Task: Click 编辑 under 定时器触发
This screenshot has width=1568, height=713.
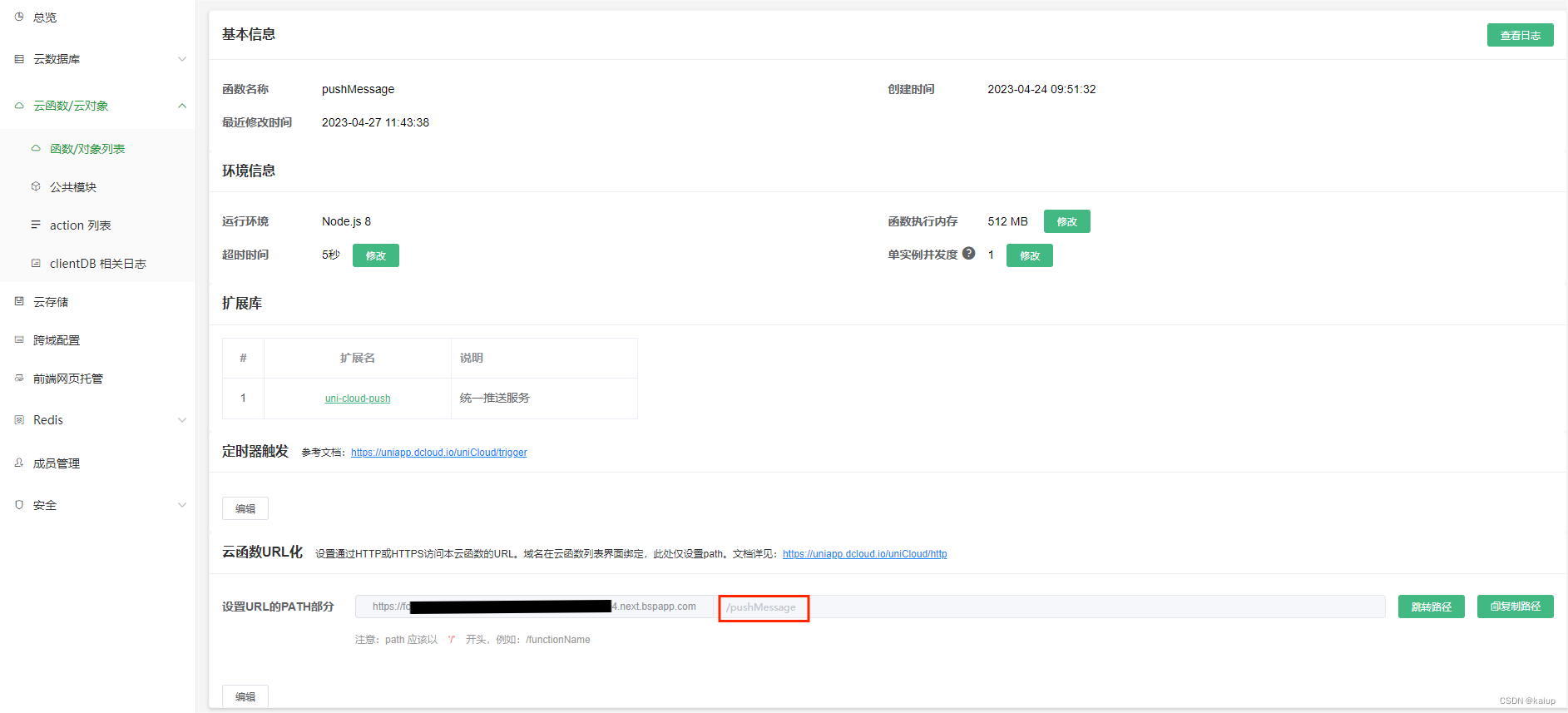Action: (245, 508)
